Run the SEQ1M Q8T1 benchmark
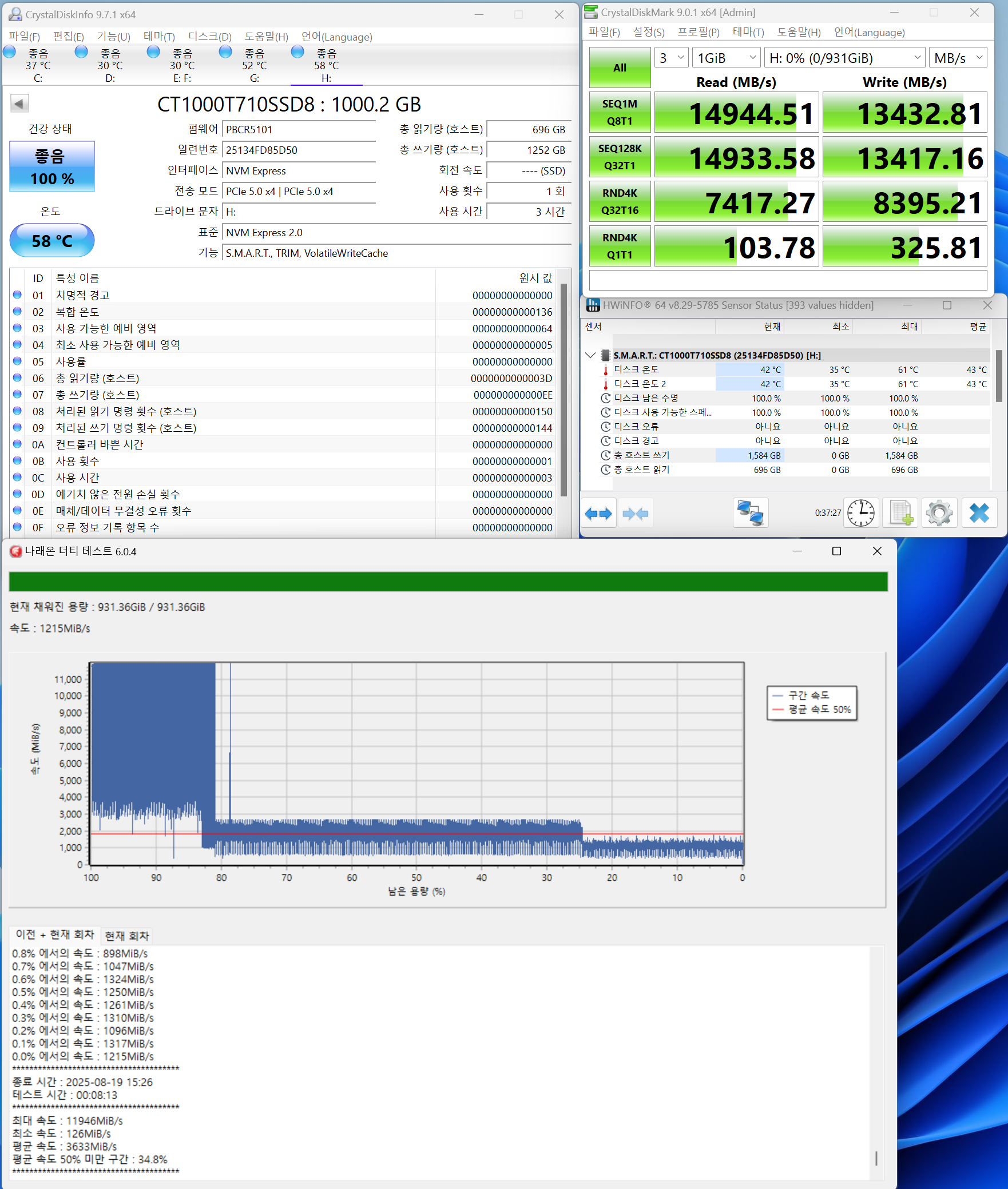This screenshot has width=1008, height=1189. 620,112
